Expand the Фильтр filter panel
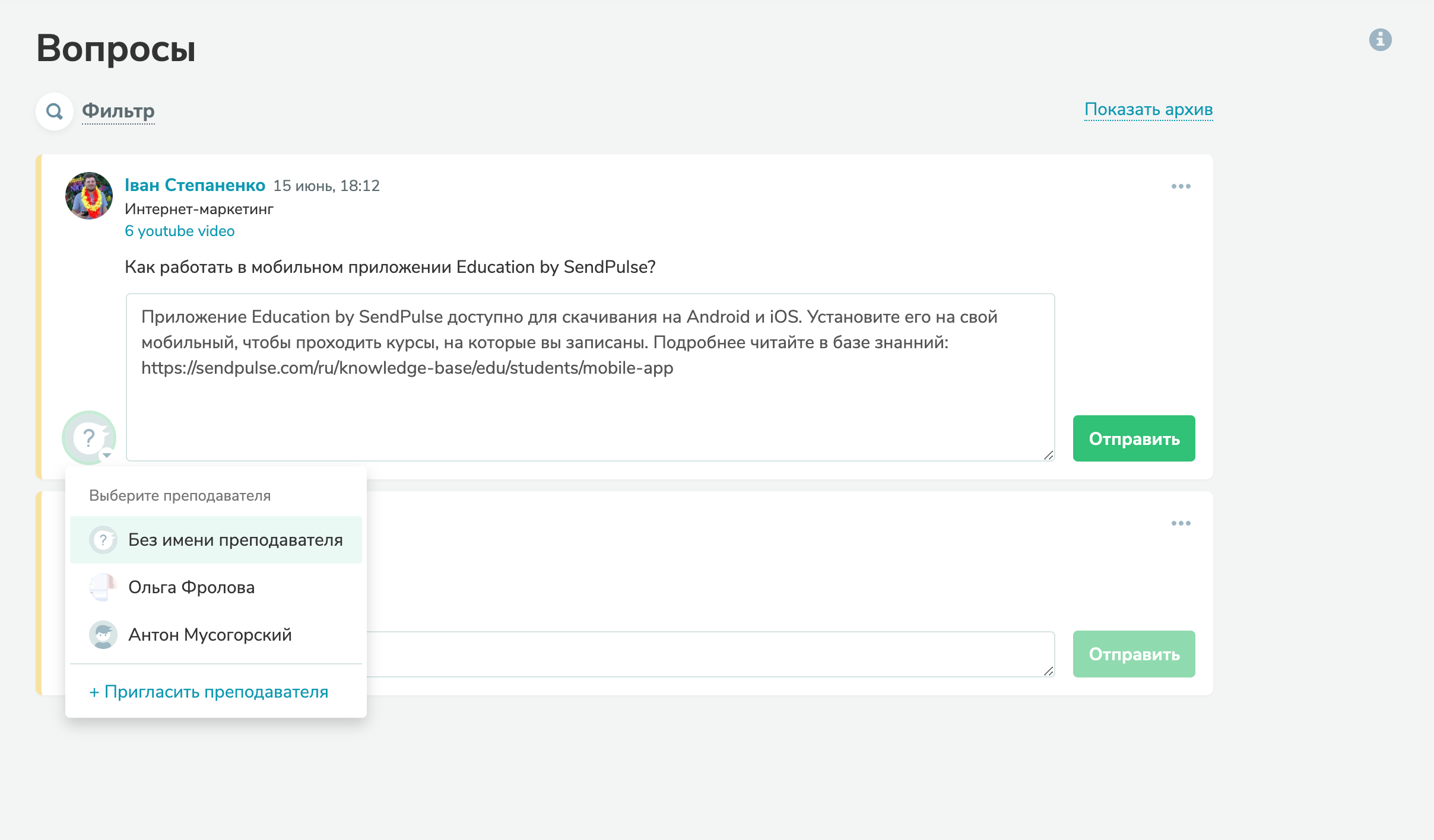Image resolution: width=1434 pixels, height=840 pixels. point(118,111)
